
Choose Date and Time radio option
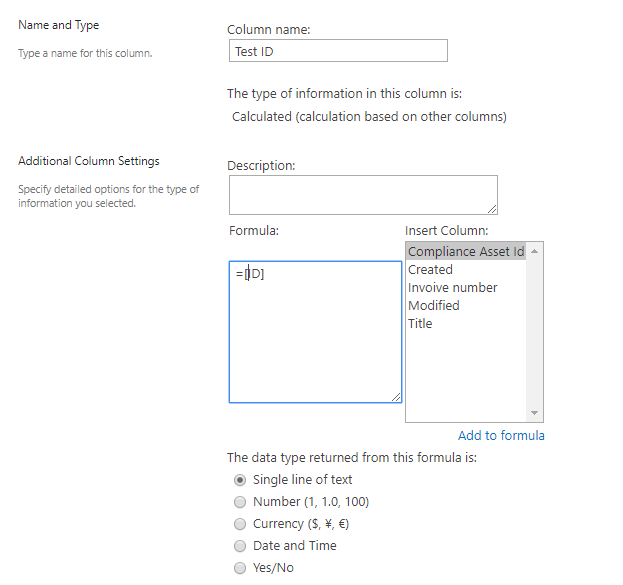point(240,546)
